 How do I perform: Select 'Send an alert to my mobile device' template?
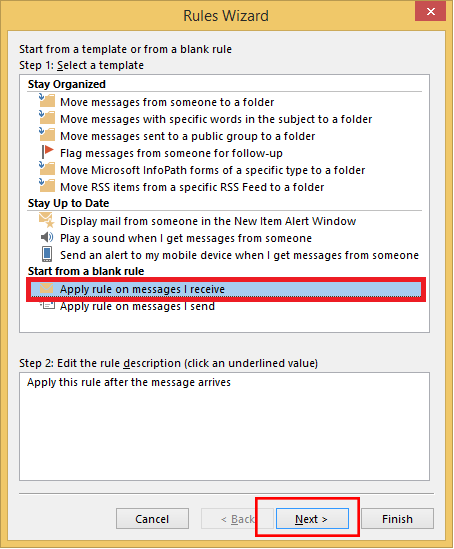tap(239, 255)
